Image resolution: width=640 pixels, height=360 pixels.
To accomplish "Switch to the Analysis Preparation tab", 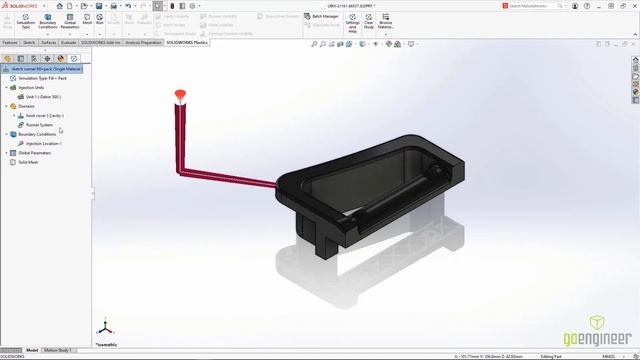I will click(x=143, y=42).
